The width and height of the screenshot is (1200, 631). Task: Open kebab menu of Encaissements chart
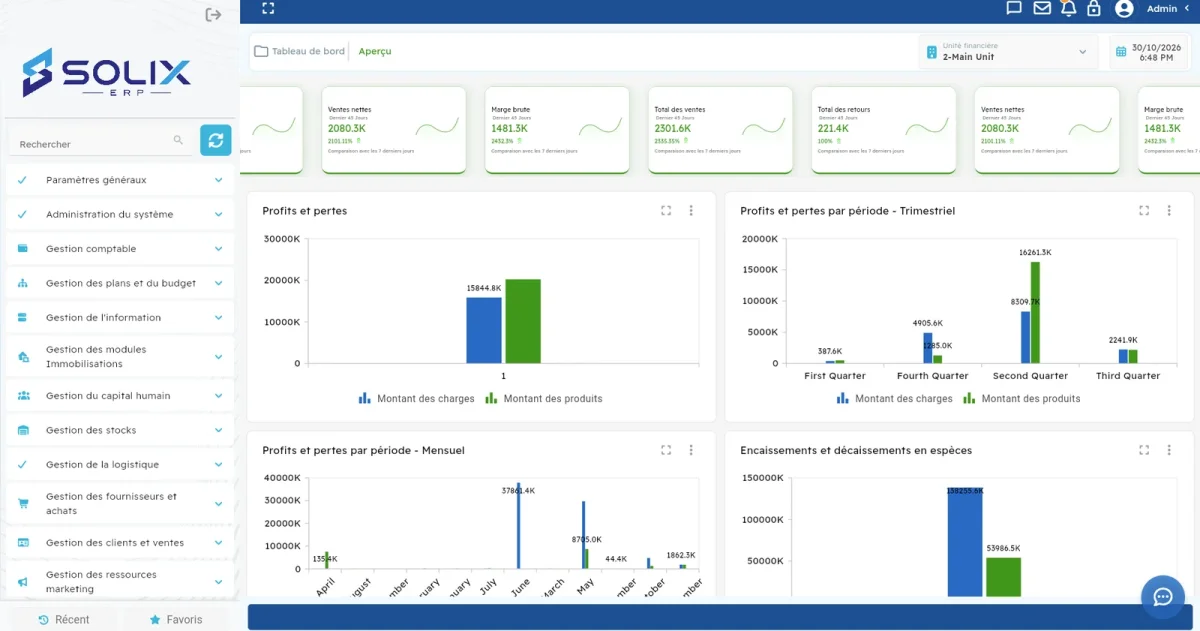click(x=1169, y=450)
